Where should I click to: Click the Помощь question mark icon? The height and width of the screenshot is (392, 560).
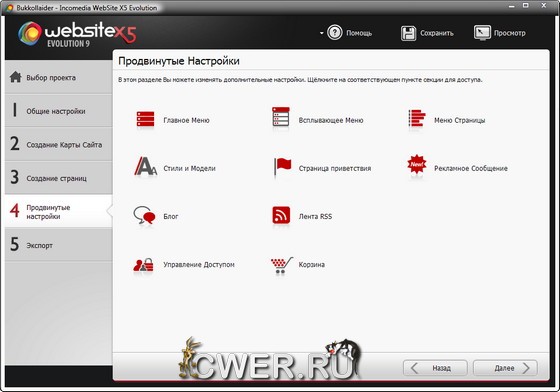(x=335, y=33)
